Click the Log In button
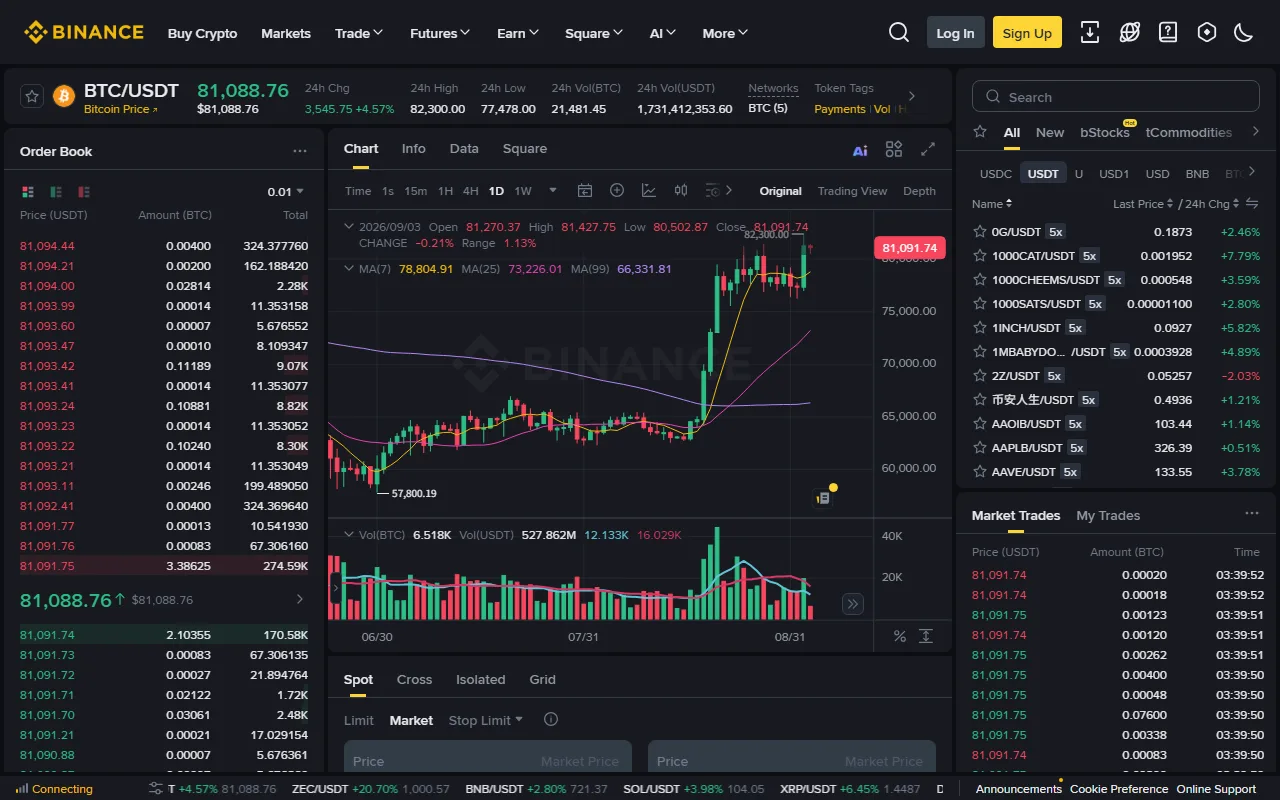 click(x=955, y=33)
